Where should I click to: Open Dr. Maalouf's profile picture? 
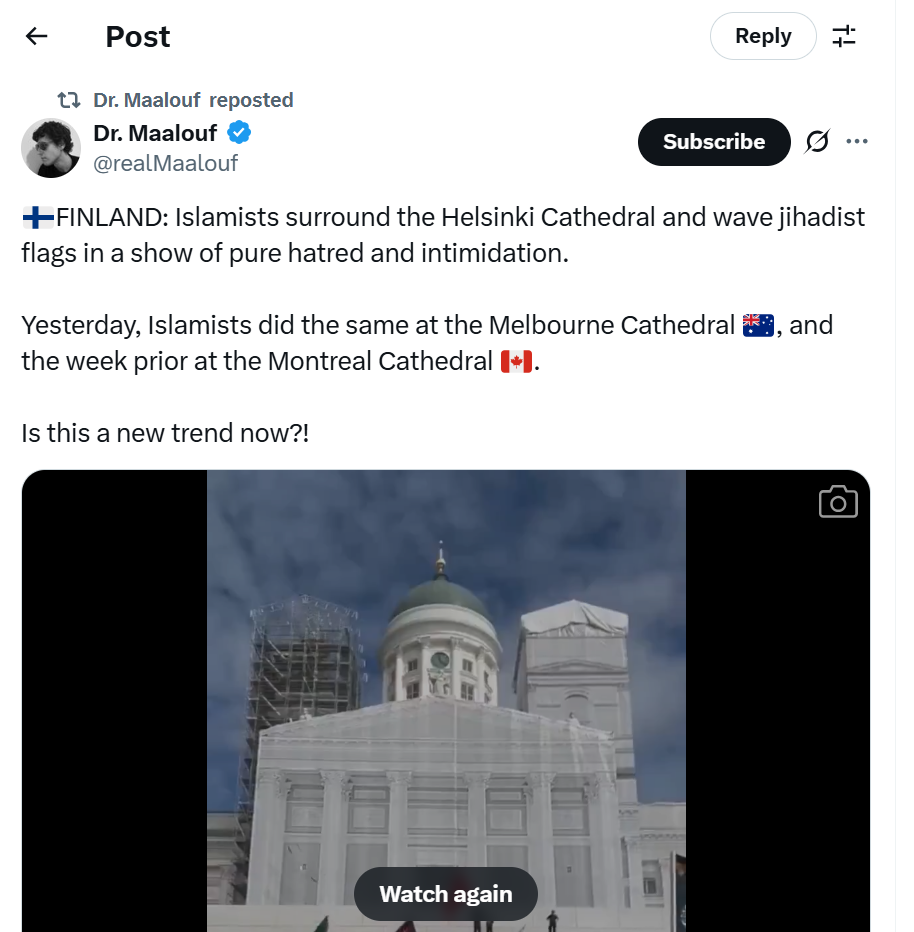[x=51, y=148]
